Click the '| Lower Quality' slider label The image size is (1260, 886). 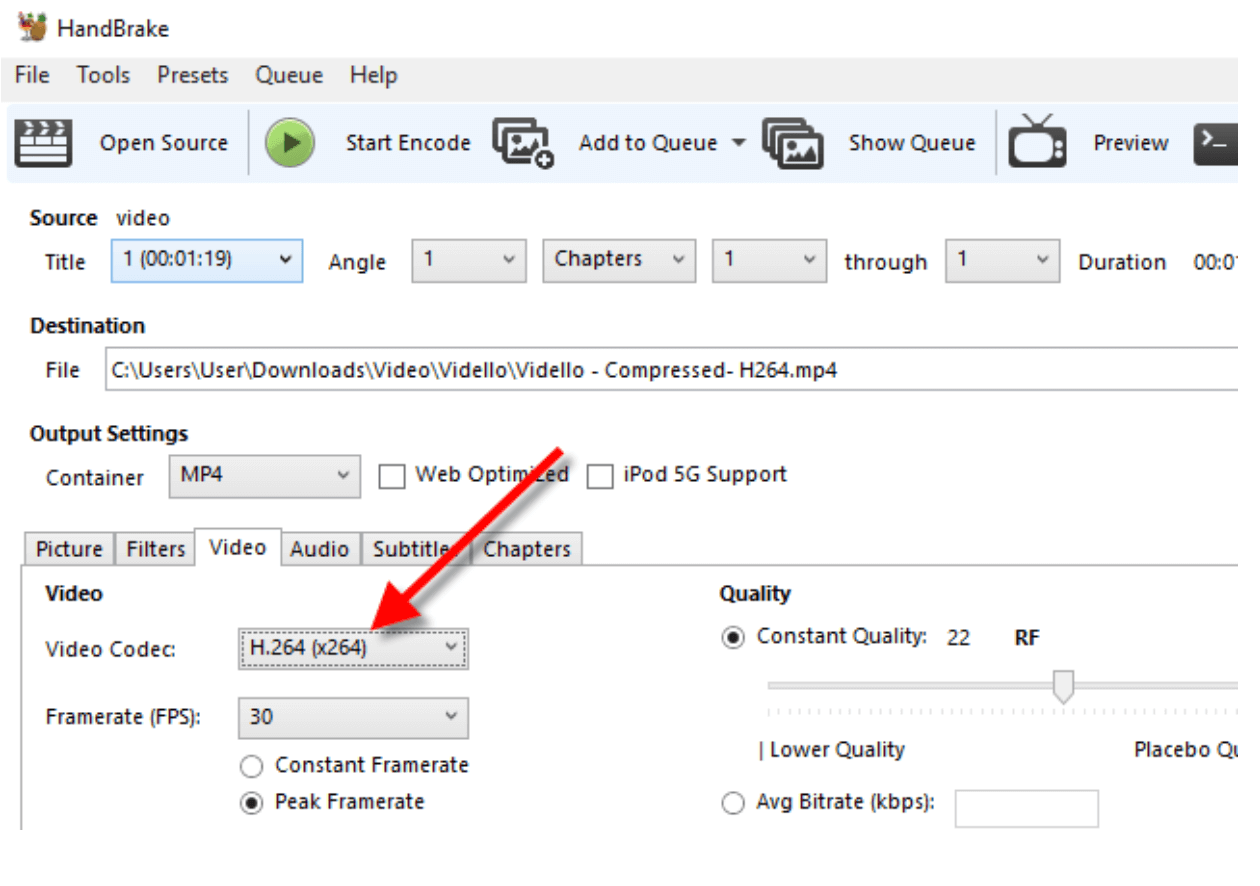832,750
